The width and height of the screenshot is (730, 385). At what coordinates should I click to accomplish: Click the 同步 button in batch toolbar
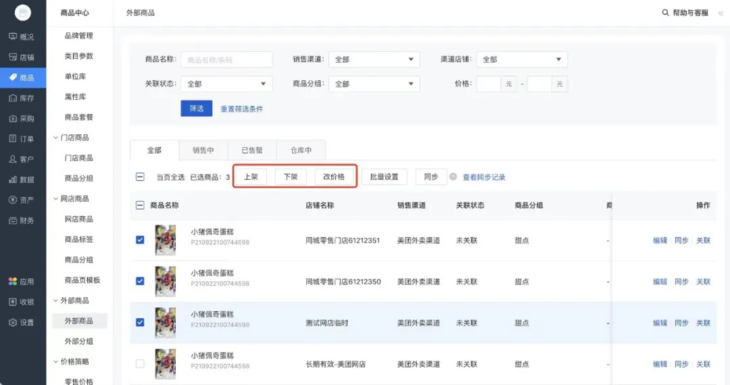431,177
